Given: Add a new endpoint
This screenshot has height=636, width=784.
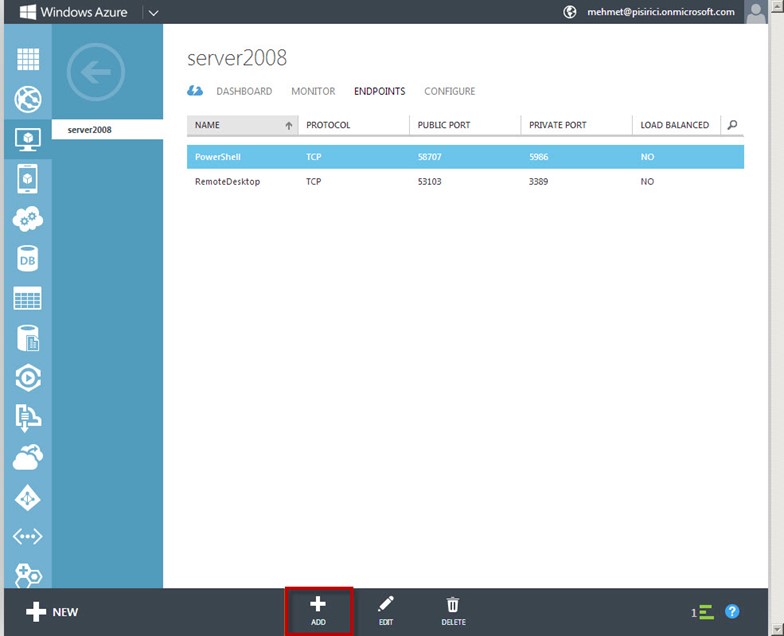Looking at the screenshot, I should [x=318, y=612].
